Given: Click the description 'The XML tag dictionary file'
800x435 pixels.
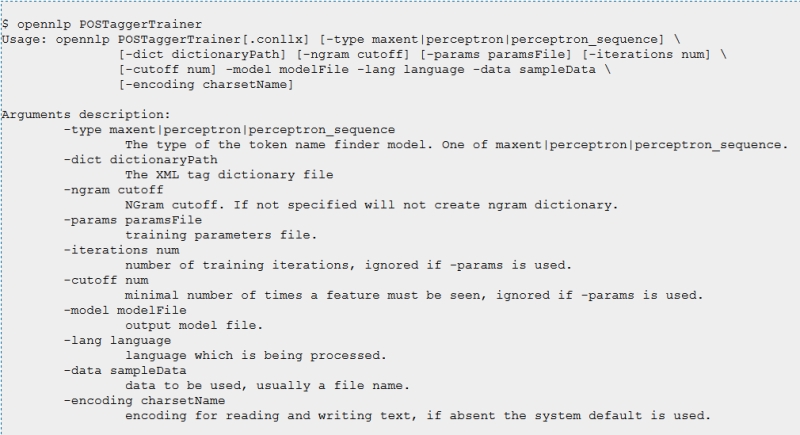Looking at the screenshot, I should pyautogui.click(x=229, y=175).
